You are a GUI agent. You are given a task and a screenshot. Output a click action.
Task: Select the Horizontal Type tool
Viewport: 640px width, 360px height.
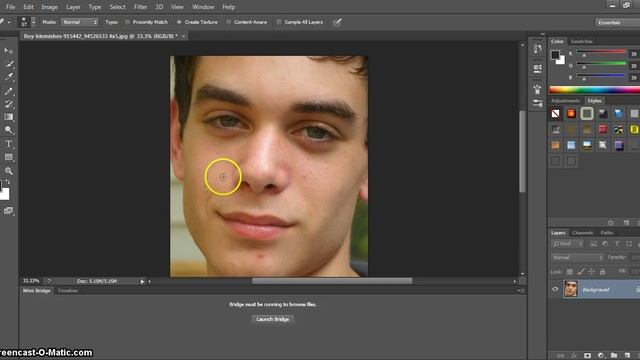(8, 144)
